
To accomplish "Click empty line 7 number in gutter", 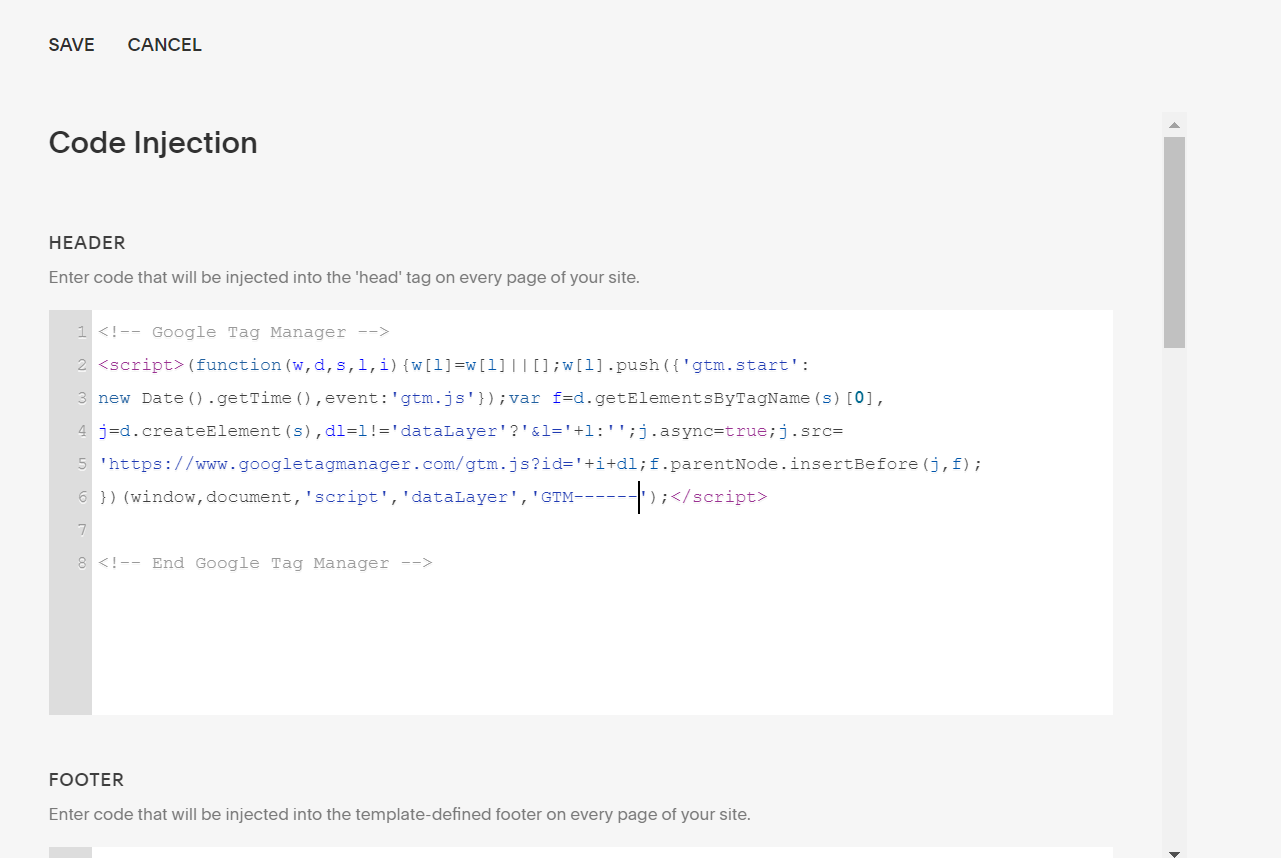I will pyautogui.click(x=82, y=530).
